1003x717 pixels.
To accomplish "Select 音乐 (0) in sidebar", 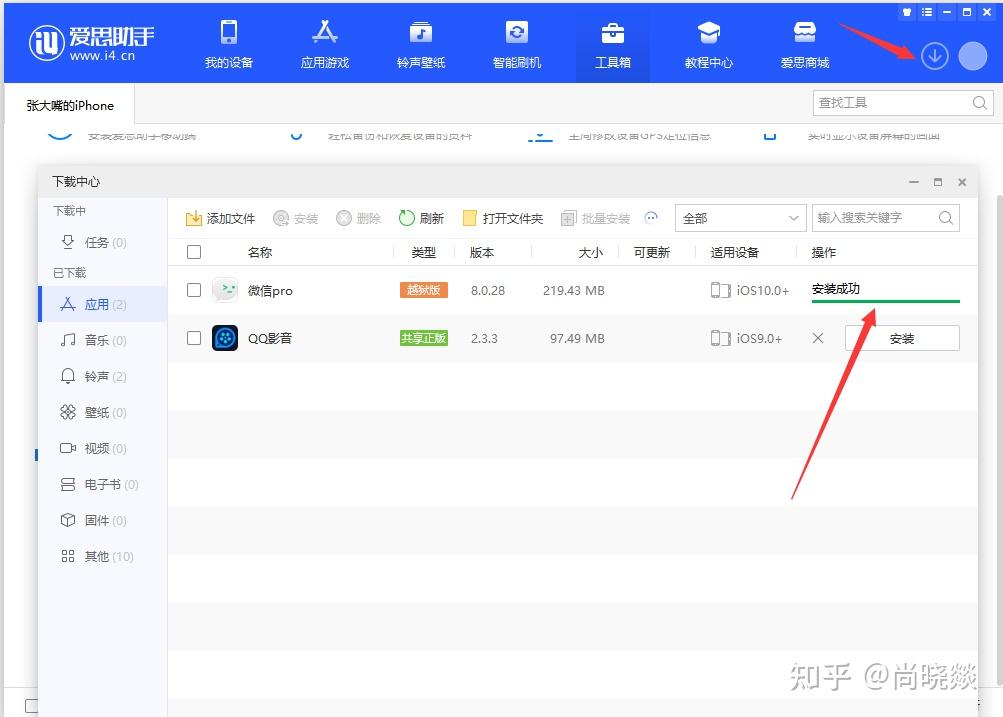I will (x=104, y=340).
